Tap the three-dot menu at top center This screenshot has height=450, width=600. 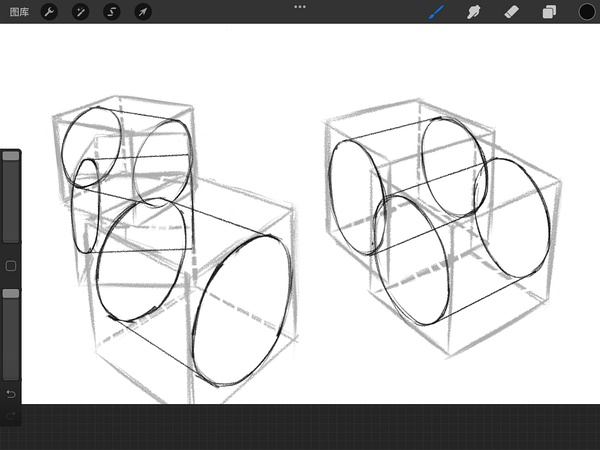coord(300,7)
